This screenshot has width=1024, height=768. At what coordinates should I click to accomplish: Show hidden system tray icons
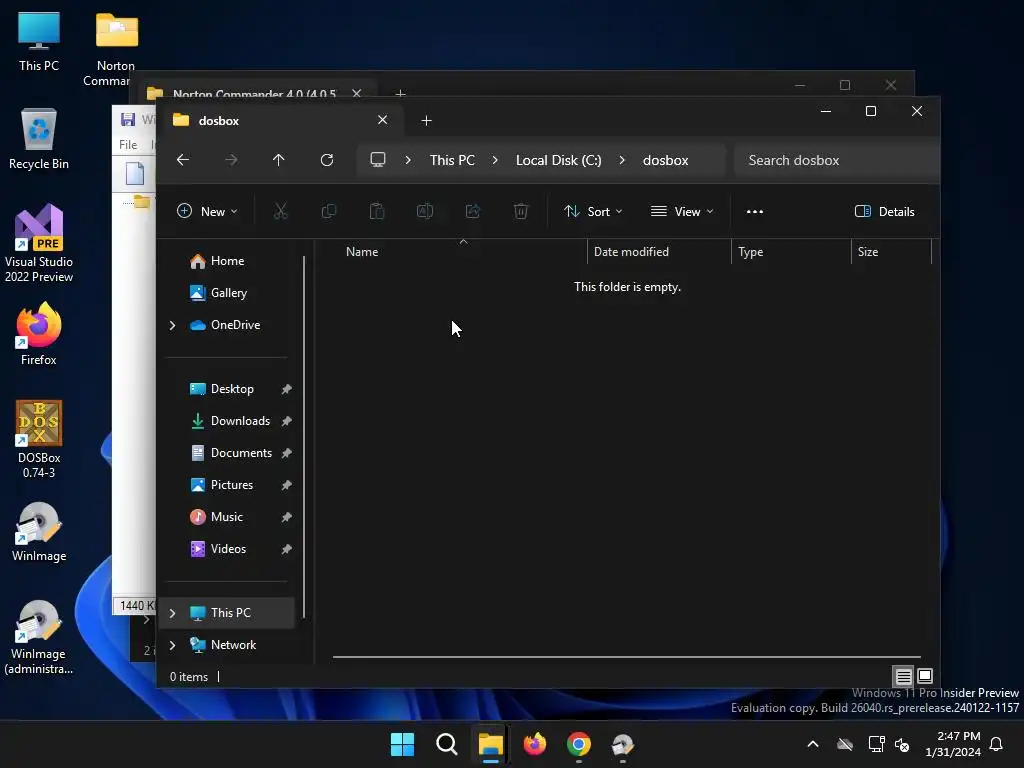(812, 744)
